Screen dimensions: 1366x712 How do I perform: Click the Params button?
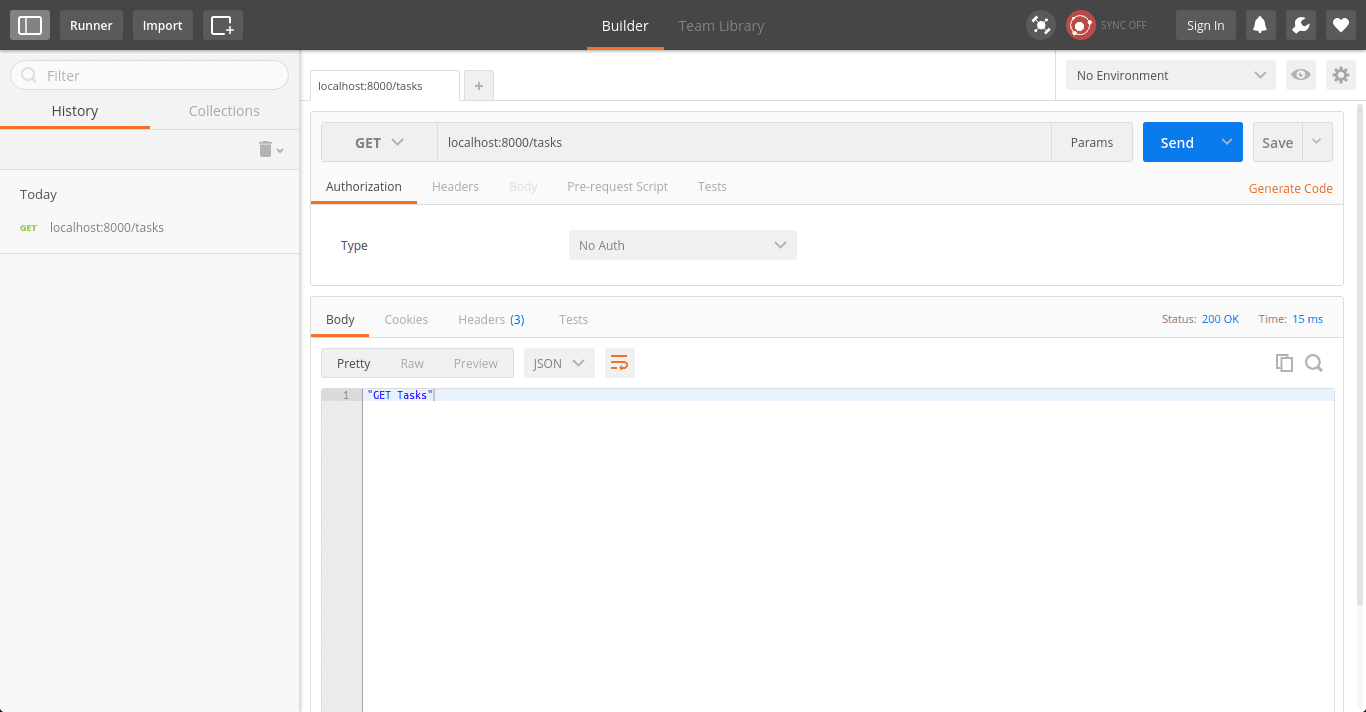pyautogui.click(x=1091, y=142)
